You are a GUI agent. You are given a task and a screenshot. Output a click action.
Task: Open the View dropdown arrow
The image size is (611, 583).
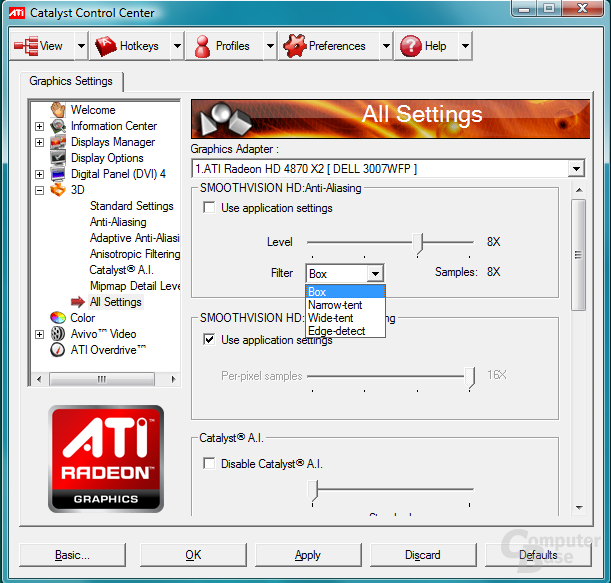[81, 46]
